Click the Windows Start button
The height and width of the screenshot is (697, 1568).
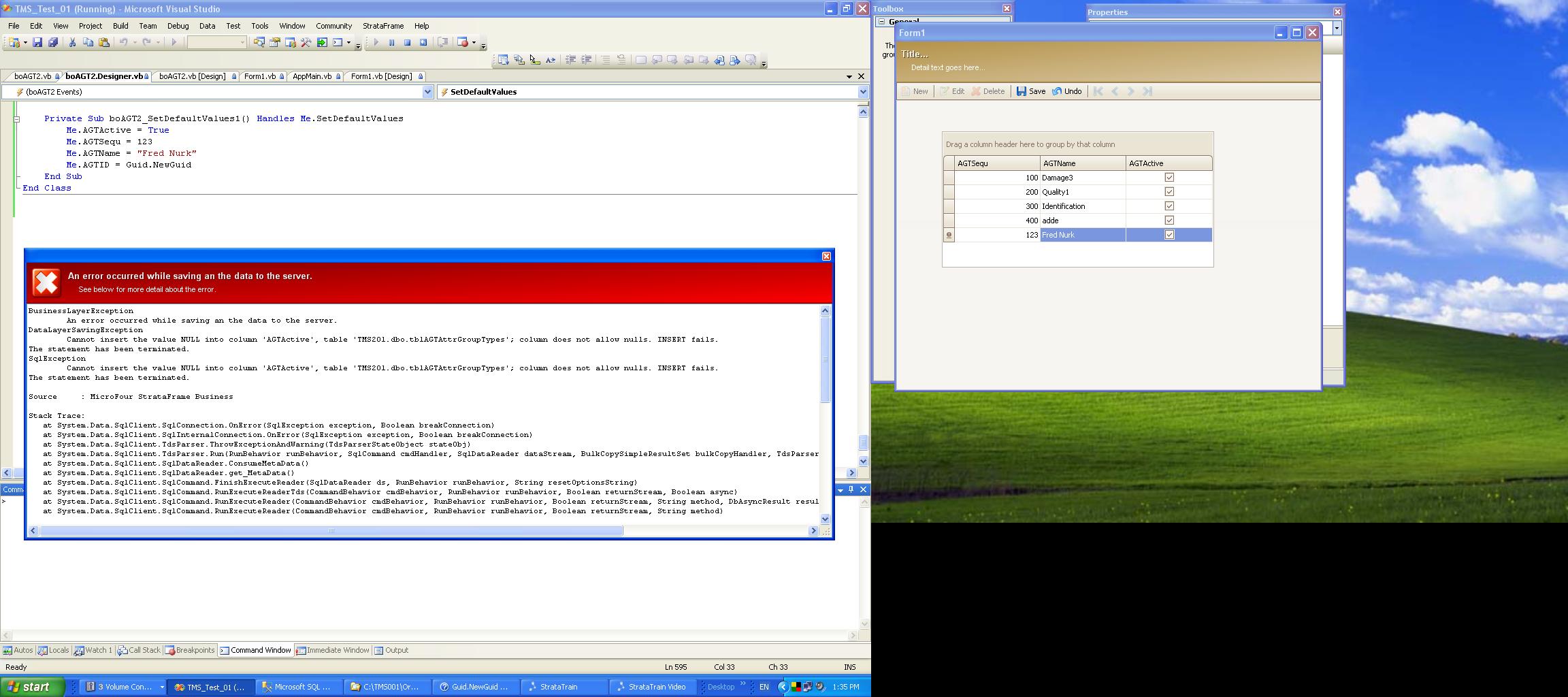tap(32, 687)
